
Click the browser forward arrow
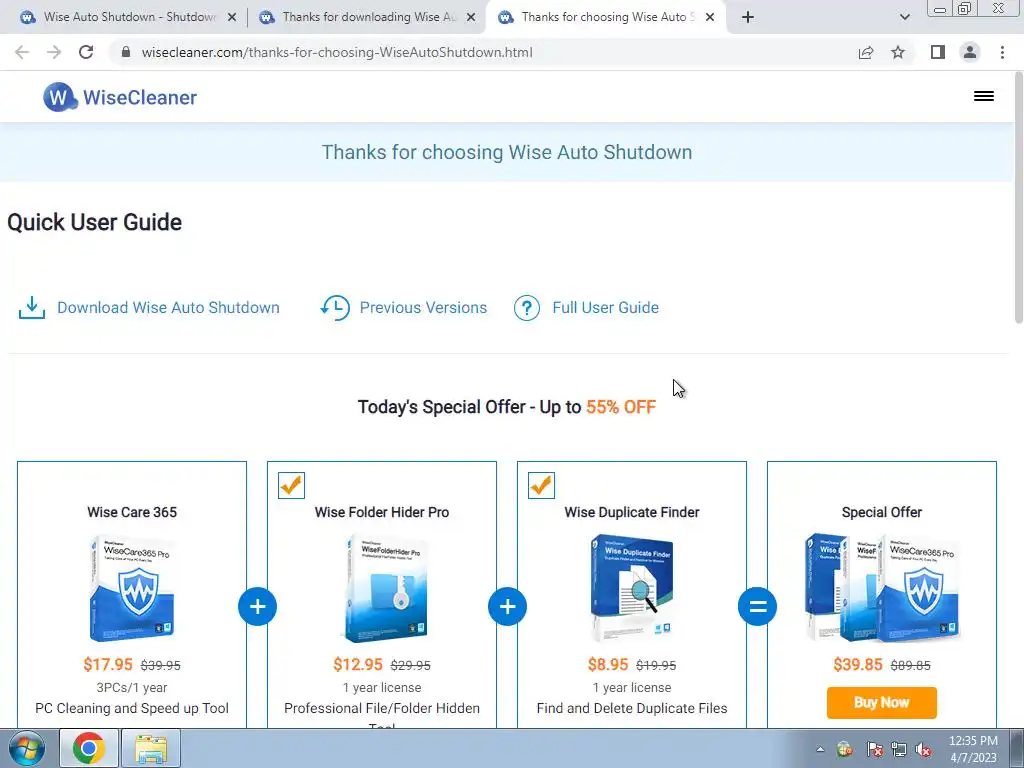click(54, 52)
